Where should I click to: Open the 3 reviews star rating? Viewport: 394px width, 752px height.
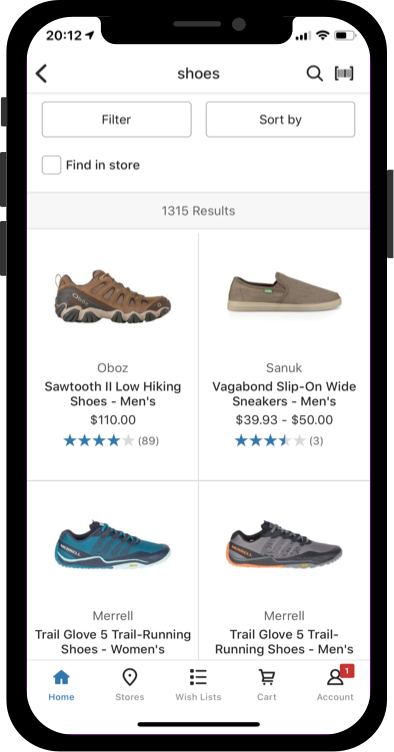pyautogui.click(x=279, y=440)
